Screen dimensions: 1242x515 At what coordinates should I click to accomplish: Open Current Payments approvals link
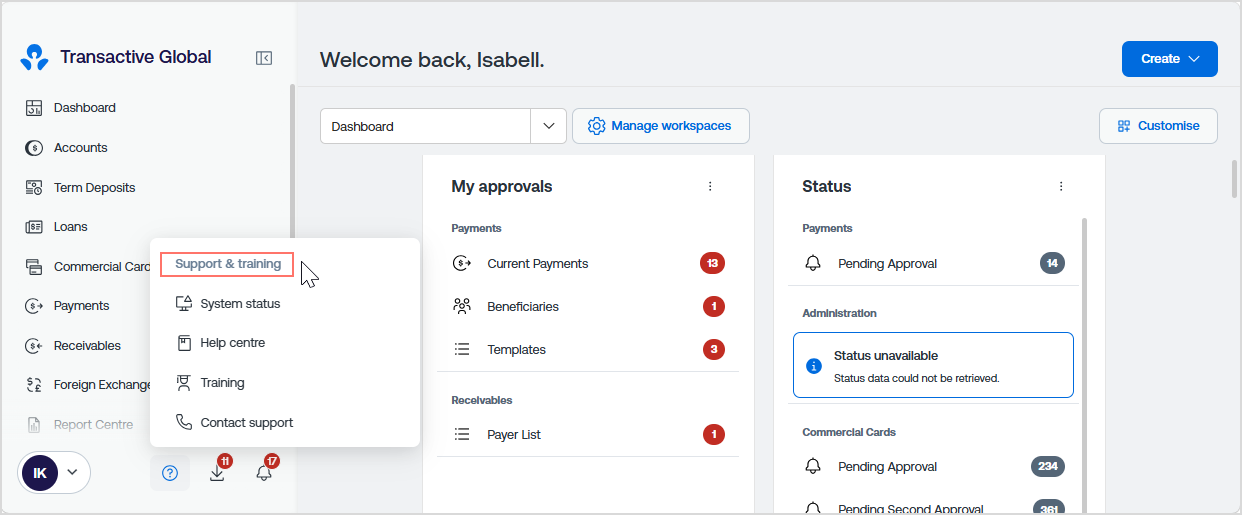(x=538, y=264)
